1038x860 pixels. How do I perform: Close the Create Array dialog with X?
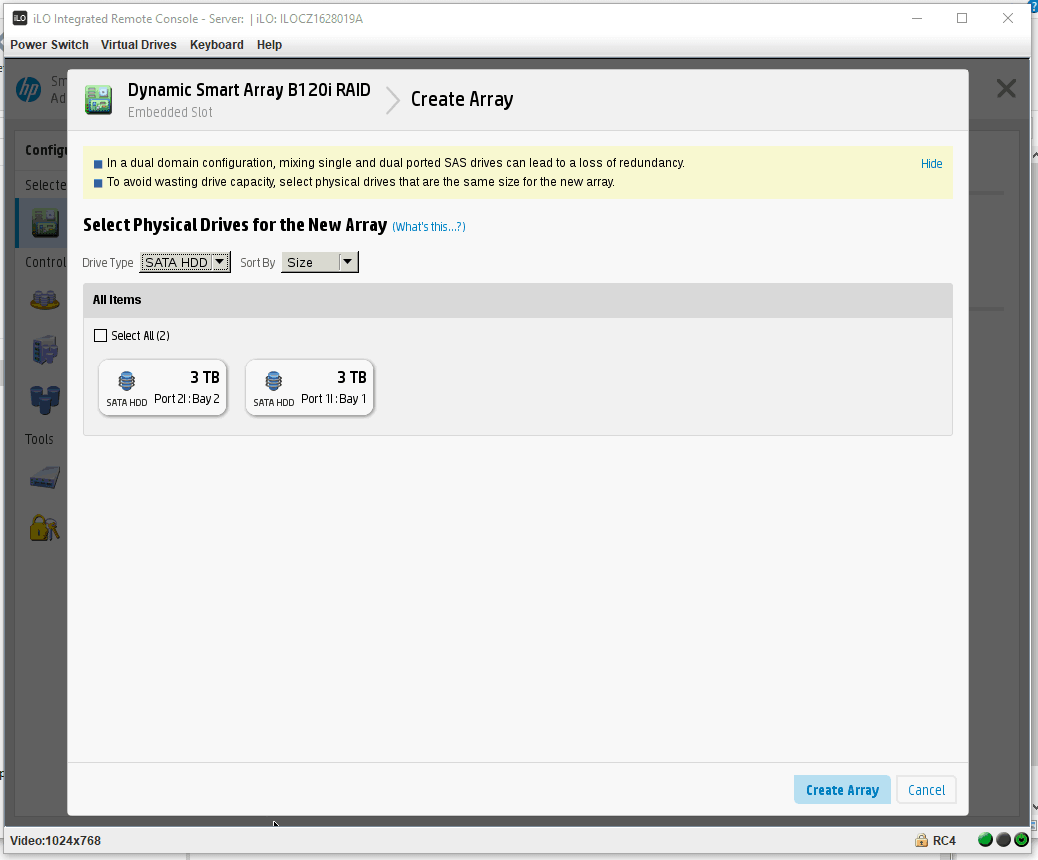tap(1006, 88)
